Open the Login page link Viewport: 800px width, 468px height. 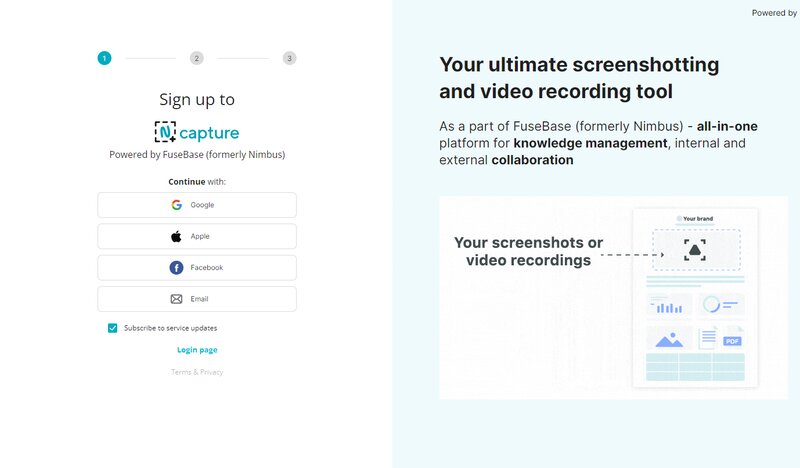tap(197, 350)
